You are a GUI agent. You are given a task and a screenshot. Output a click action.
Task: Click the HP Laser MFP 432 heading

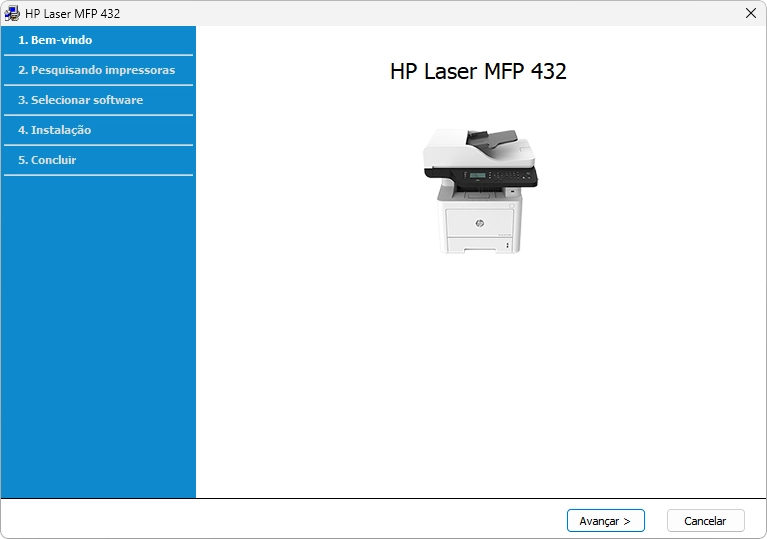tap(478, 71)
